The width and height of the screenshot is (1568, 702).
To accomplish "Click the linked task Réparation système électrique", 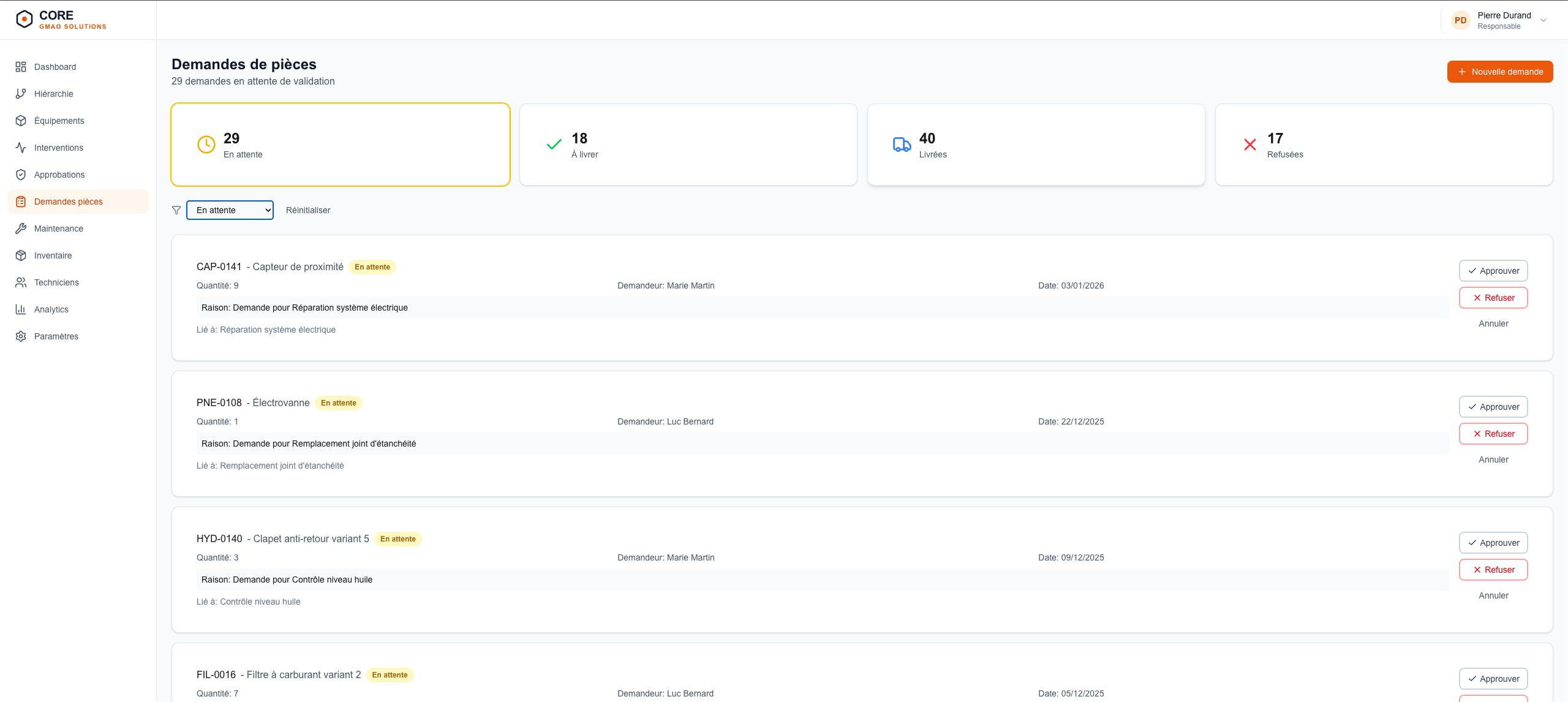I will point(277,330).
